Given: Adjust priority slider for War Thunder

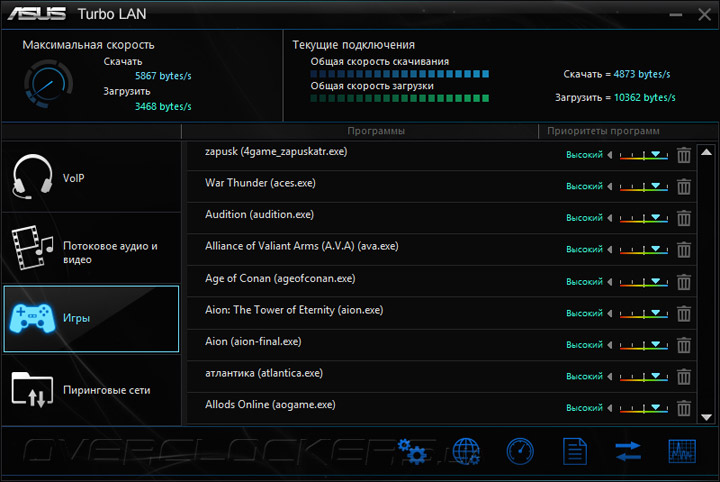Looking at the screenshot, I should (644, 186).
